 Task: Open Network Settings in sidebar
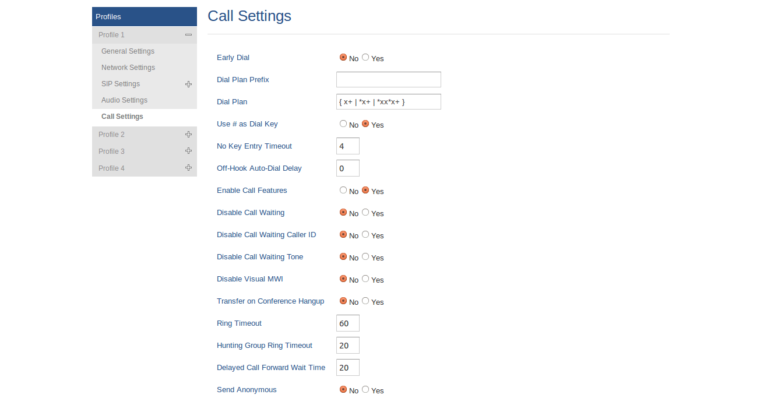pos(128,67)
